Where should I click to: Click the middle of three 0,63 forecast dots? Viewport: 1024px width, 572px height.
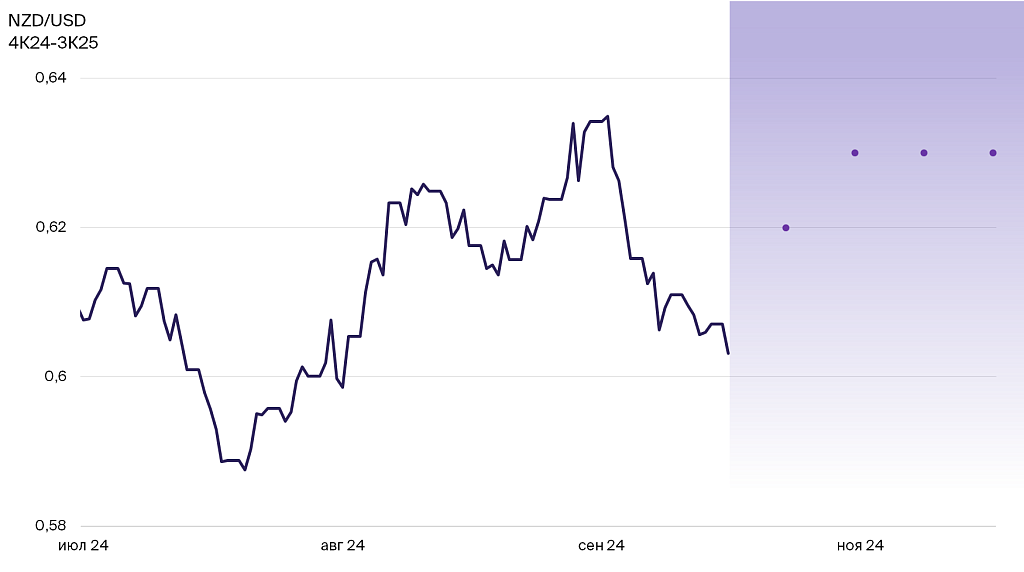pos(924,153)
